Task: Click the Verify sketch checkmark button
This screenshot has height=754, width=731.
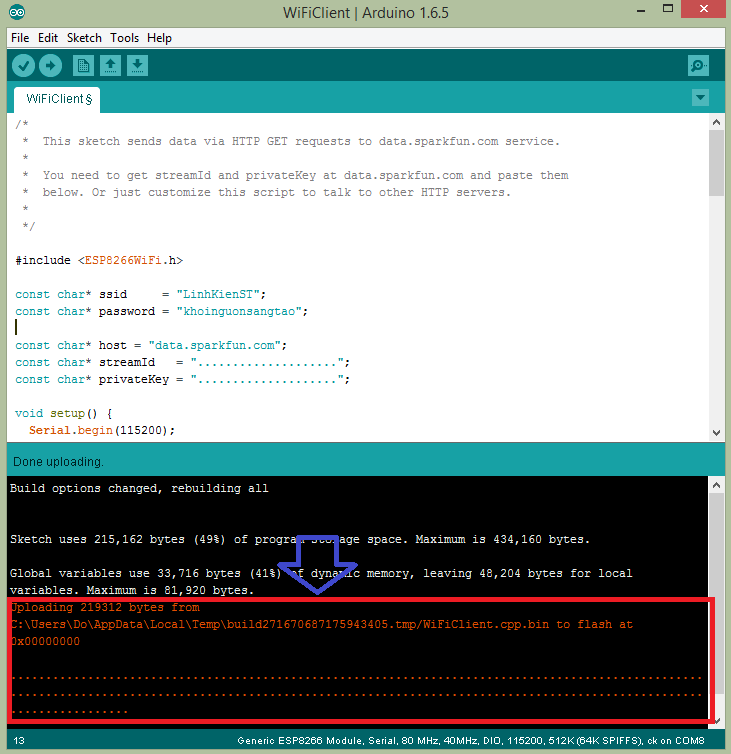Action: pos(23,65)
